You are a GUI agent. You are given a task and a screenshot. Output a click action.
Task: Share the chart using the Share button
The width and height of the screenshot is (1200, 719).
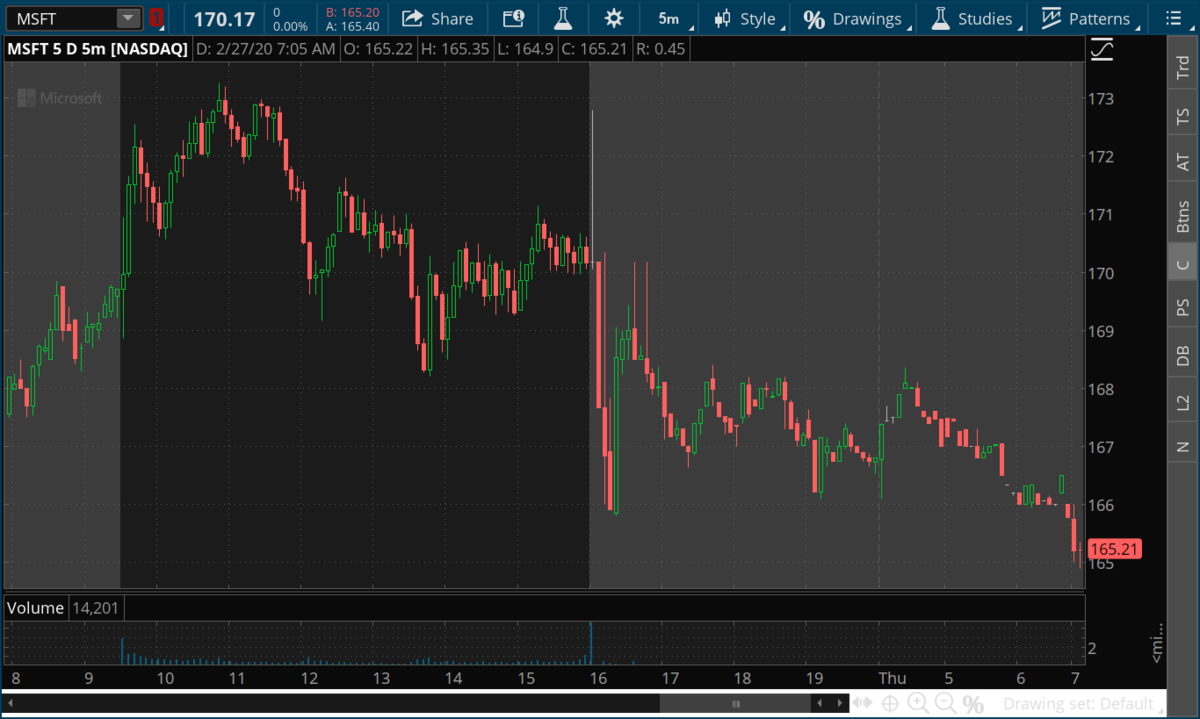(438, 18)
